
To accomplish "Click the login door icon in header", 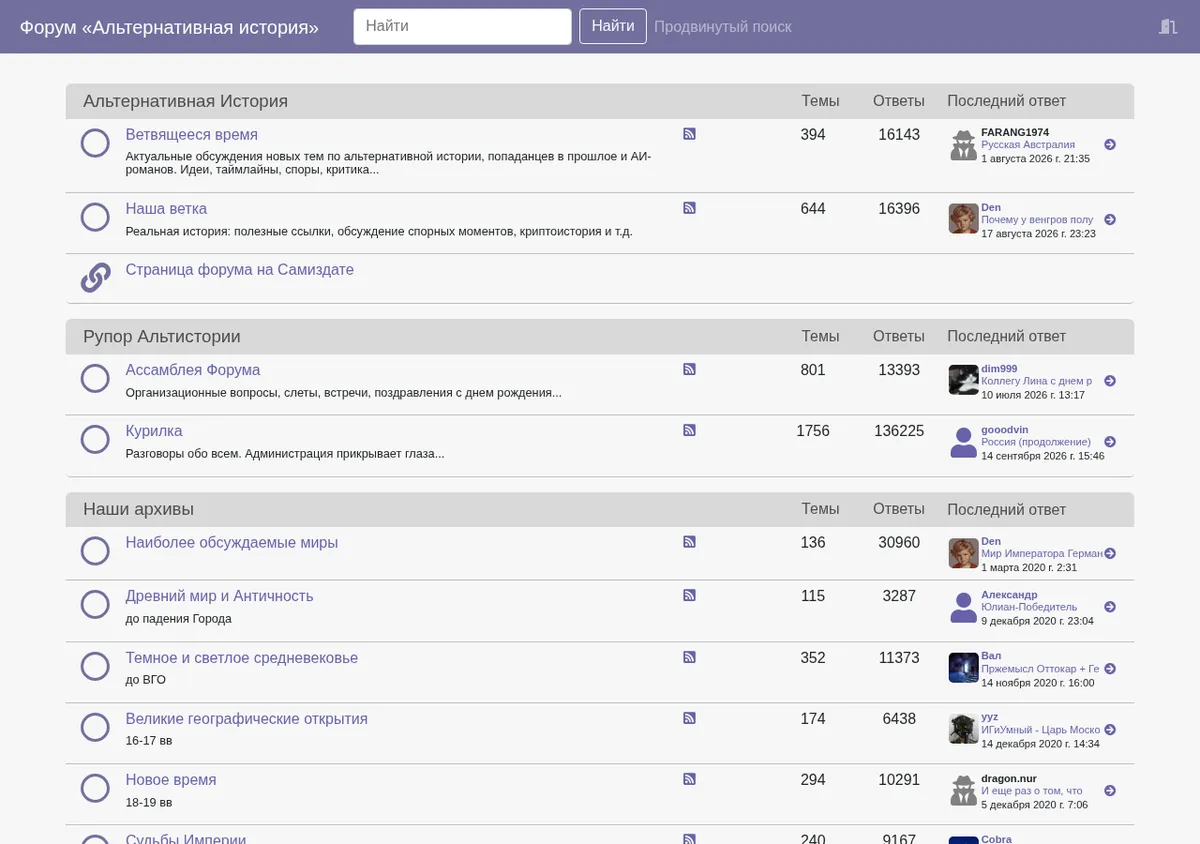I will (1168, 26).
